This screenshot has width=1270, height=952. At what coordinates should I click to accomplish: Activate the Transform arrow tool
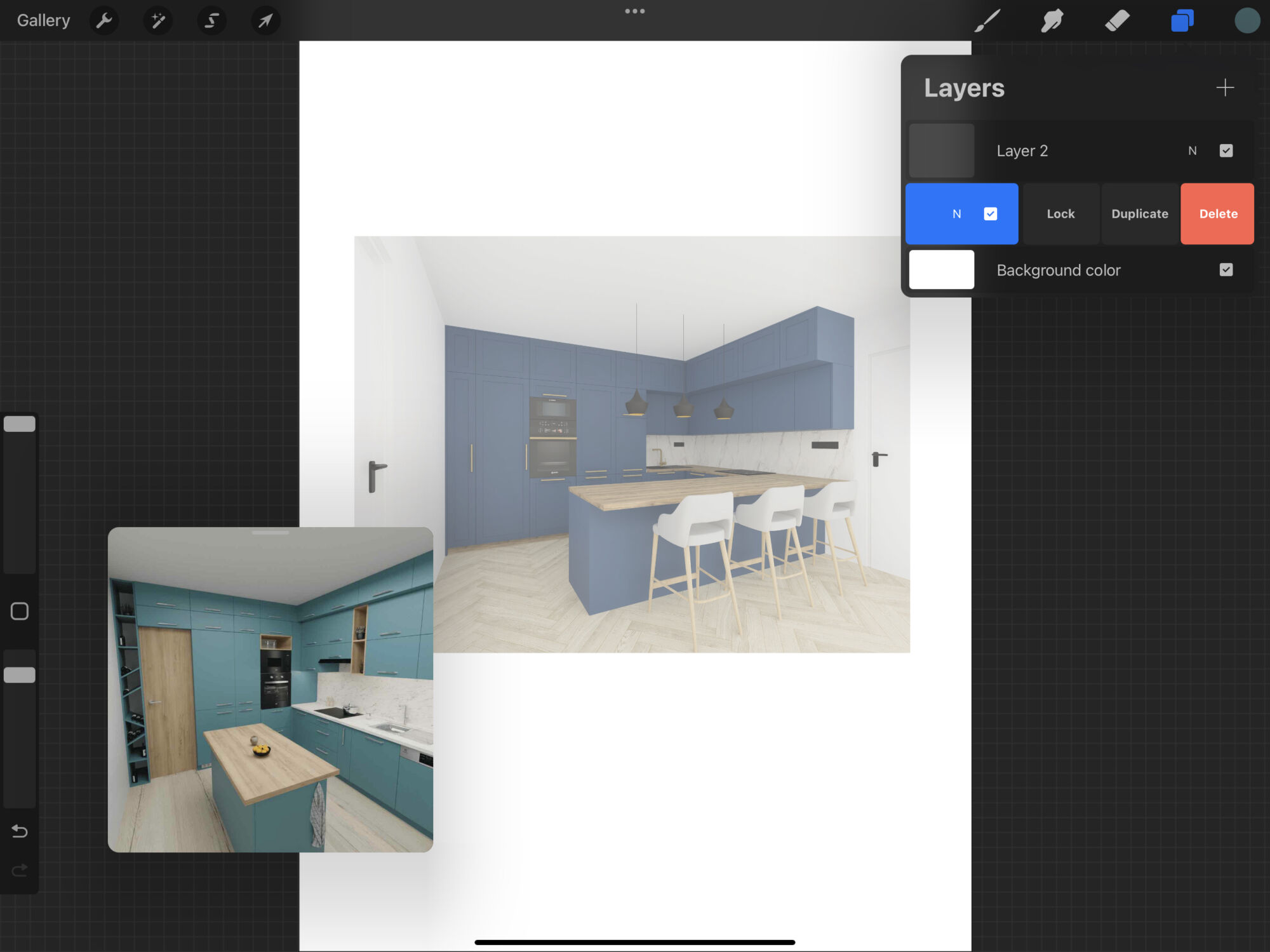[265, 20]
